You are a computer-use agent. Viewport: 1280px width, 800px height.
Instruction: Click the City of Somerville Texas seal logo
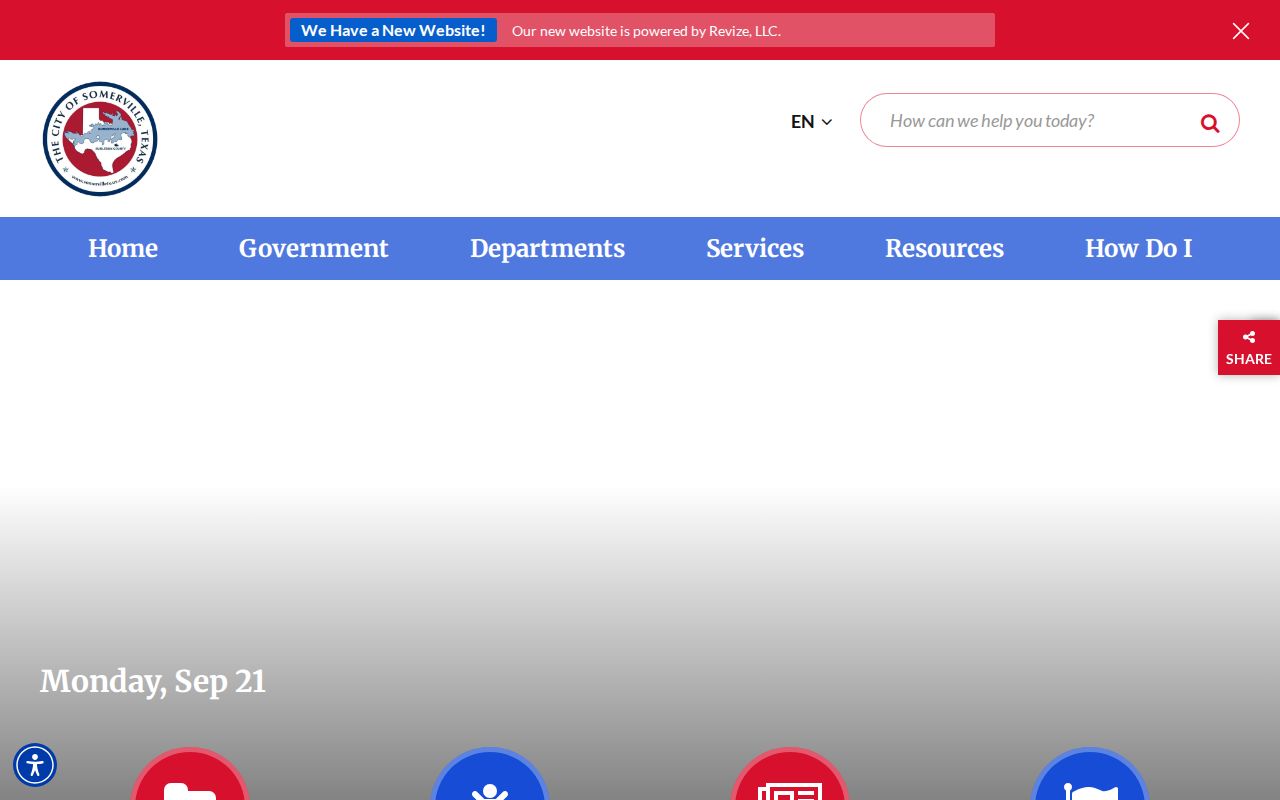(x=100, y=139)
